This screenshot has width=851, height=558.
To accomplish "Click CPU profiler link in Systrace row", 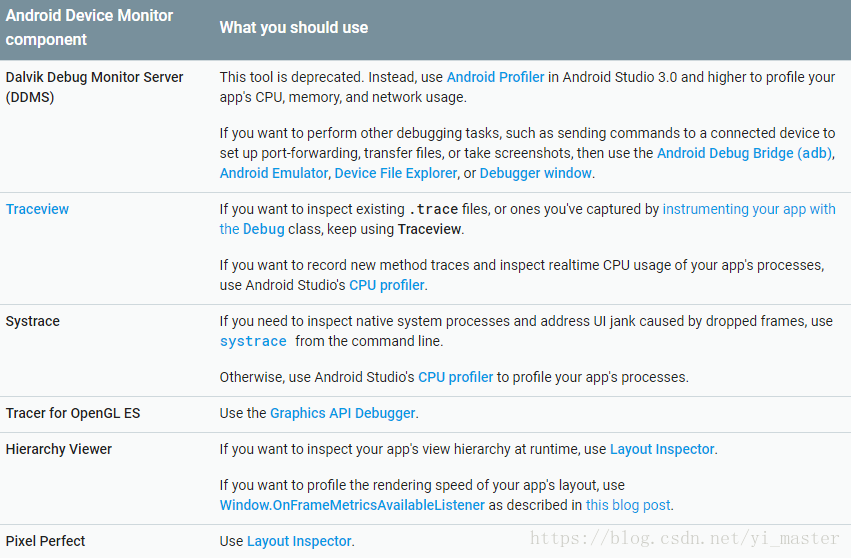I will click(x=455, y=377).
